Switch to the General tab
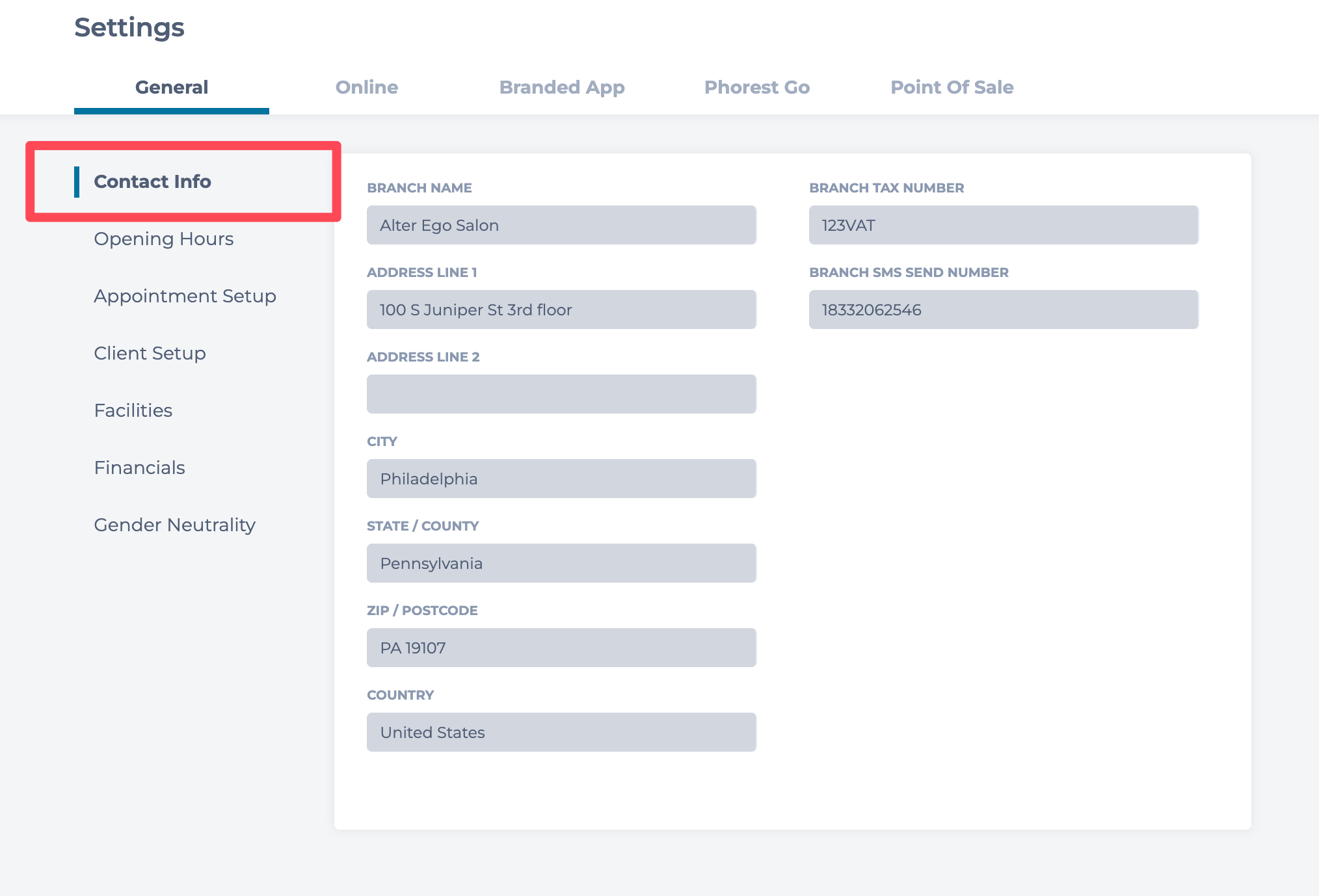 point(171,87)
